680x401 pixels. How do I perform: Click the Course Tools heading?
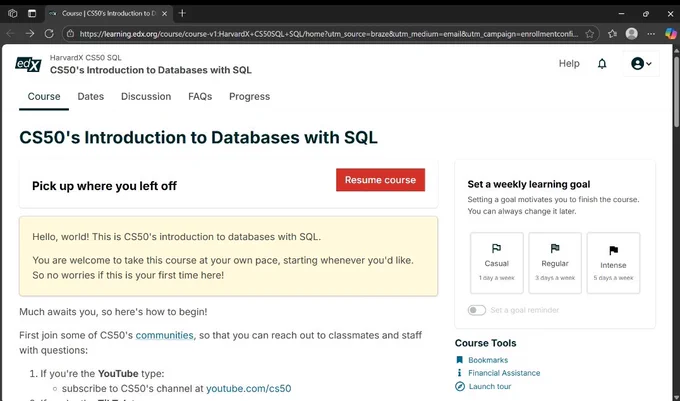(485, 343)
